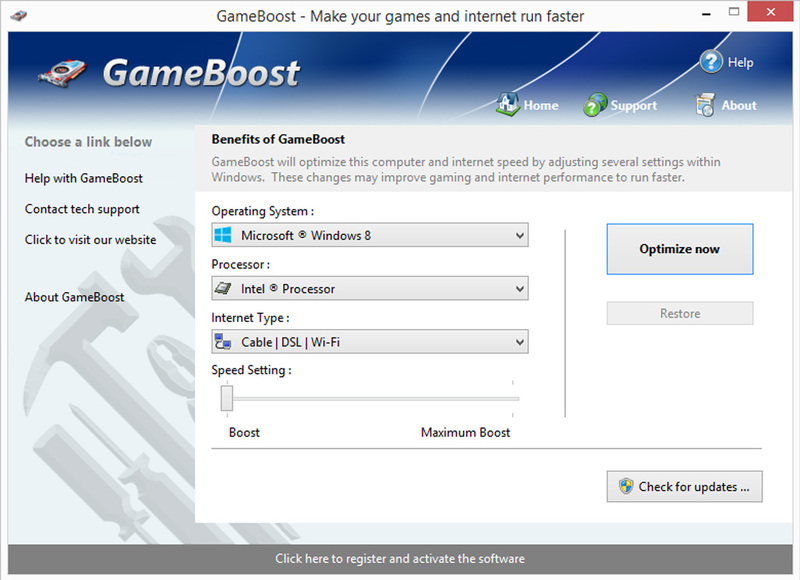Expand the Processor dropdown arrow

coord(519,289)
